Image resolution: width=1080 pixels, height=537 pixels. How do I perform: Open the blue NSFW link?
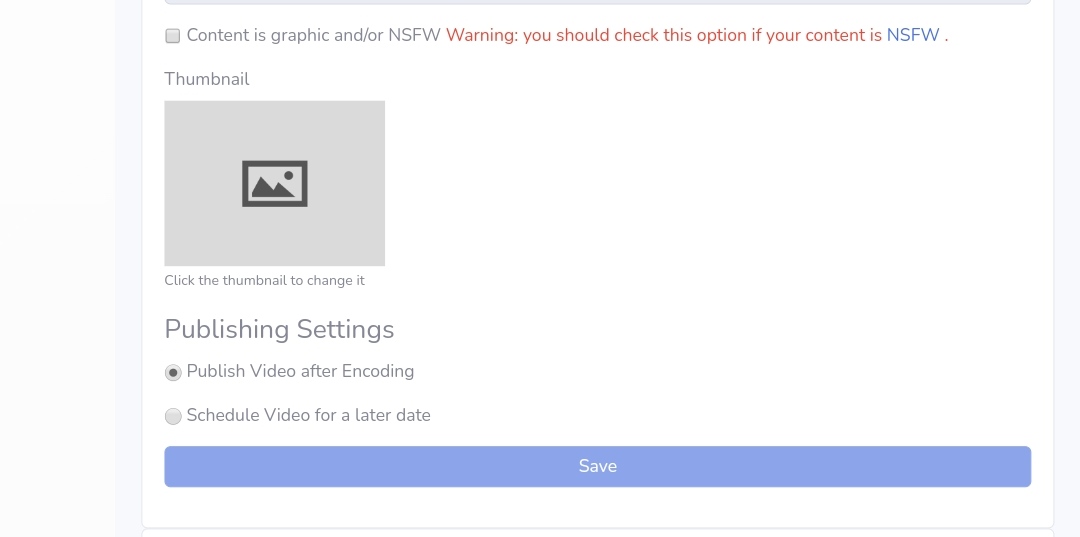click(x=913, y=35)
